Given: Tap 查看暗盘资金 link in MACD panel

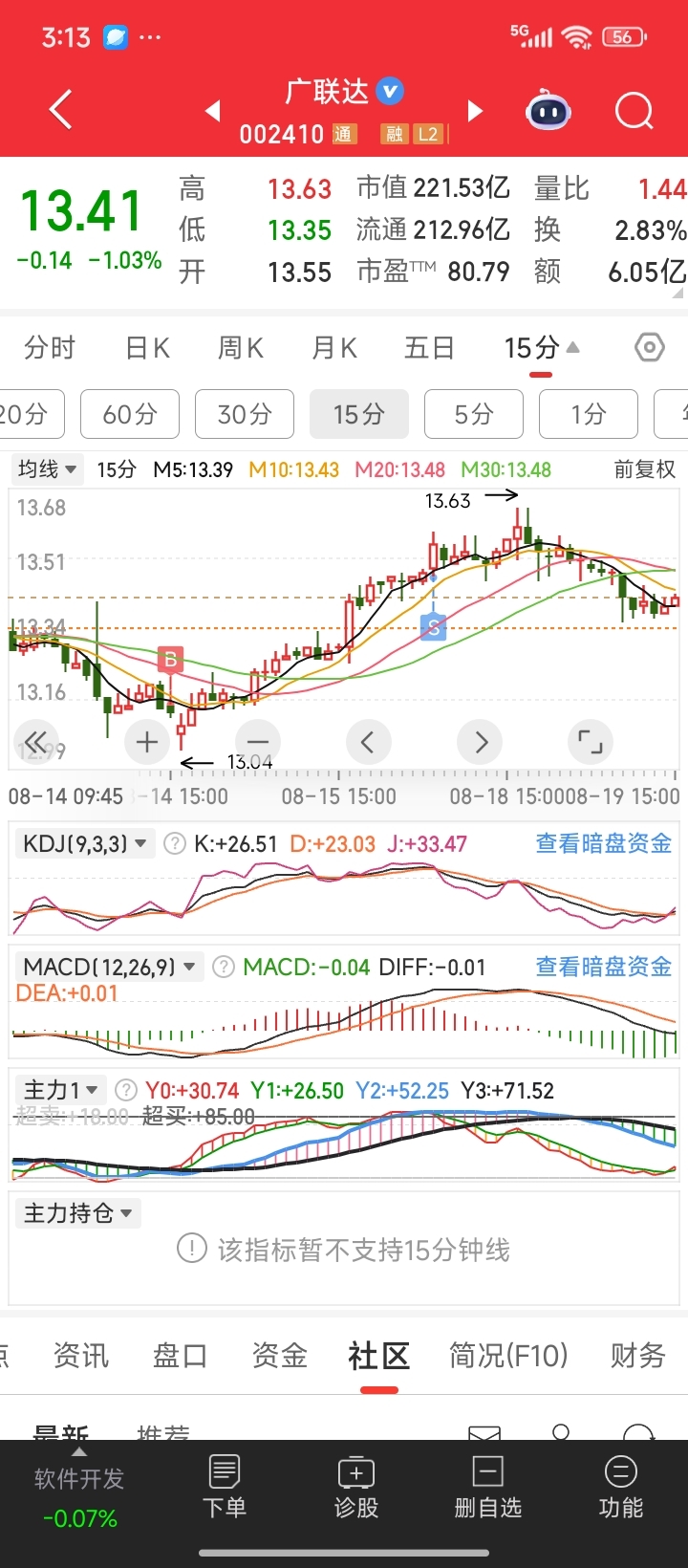Looking at the screenshot, I should [604, 967].
